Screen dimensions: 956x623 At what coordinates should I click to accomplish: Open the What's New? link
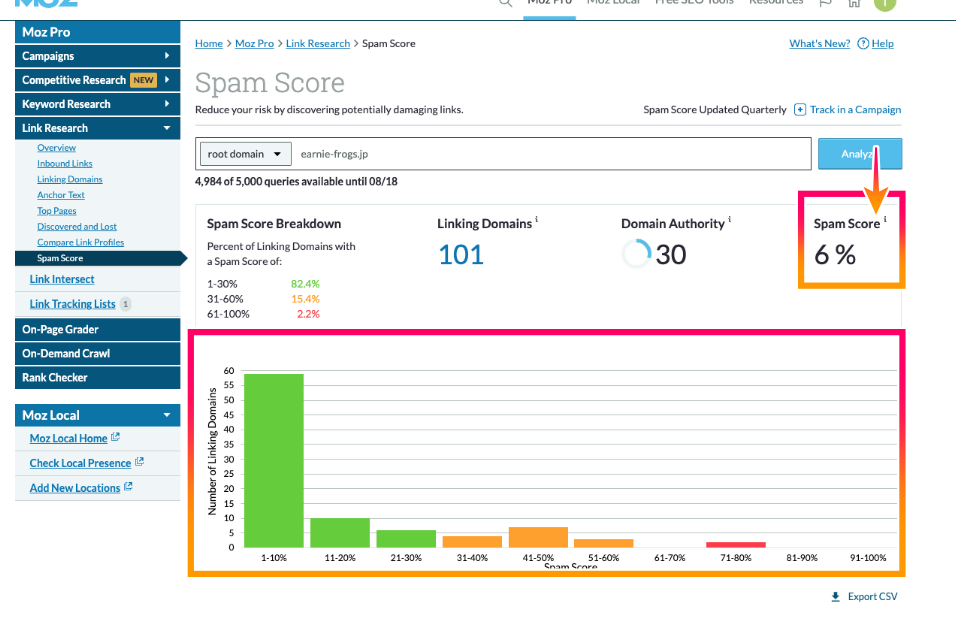[819, 43]
